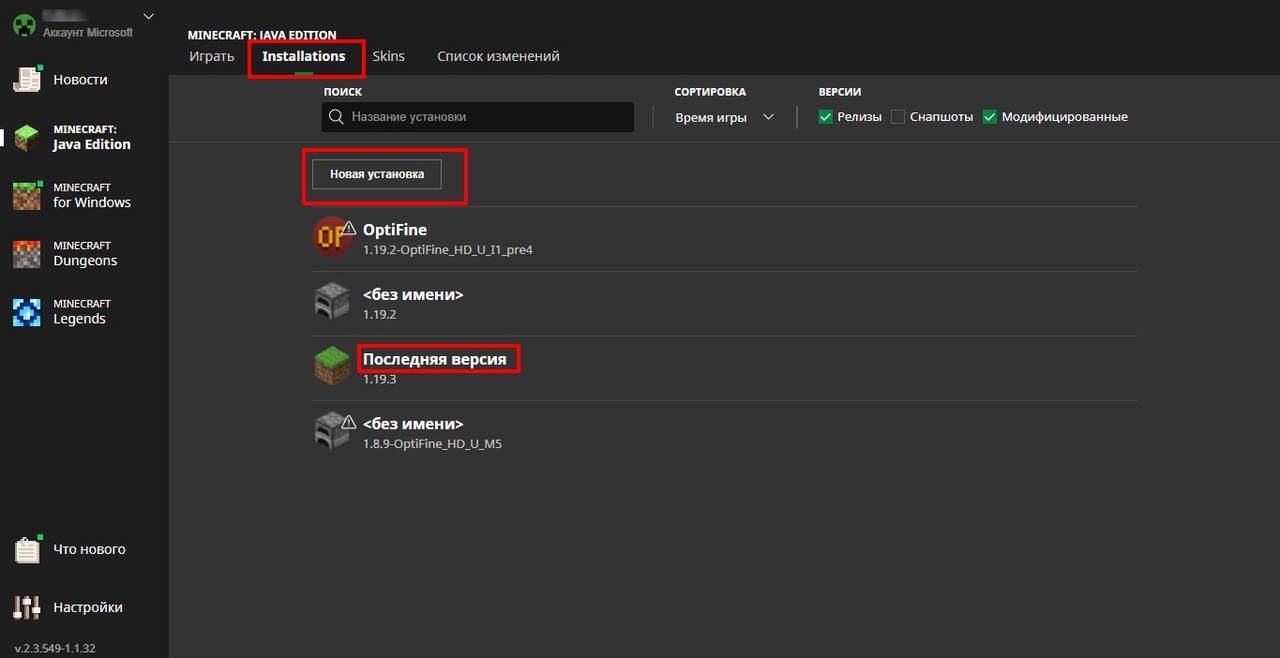Click the warning triangle on OptiFine
The width and height of the screenshot is (1280, 658).
(348, 229)
